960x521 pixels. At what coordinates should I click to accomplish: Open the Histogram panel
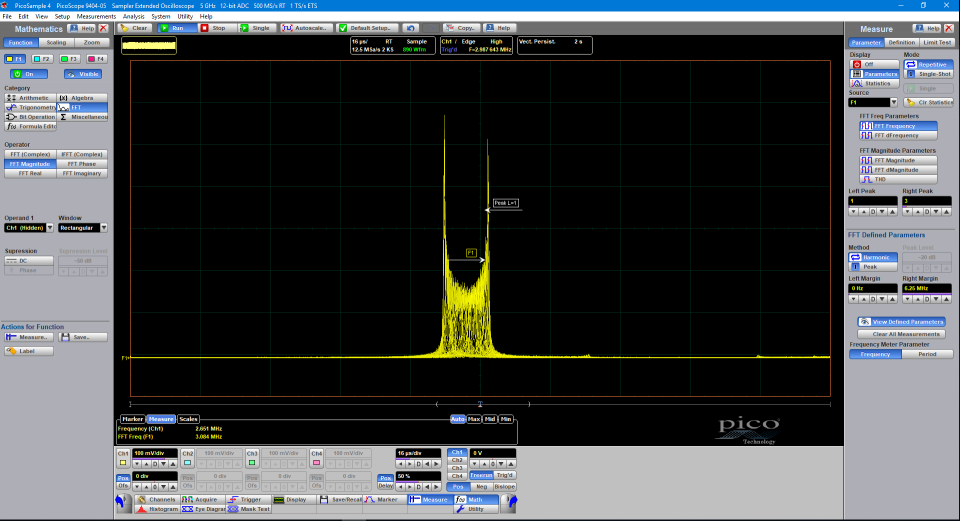point(158,509)
